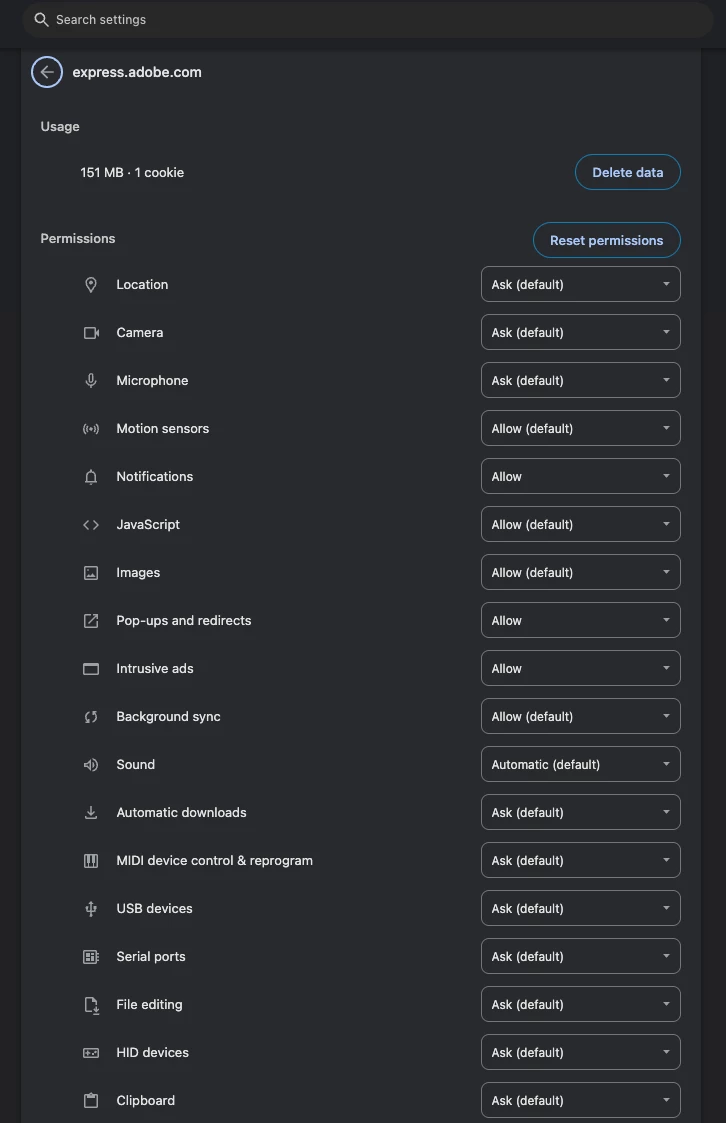This screenshot has height=1123, width=726.
Task: Open the Location permission dropdown
Action: 580,285
